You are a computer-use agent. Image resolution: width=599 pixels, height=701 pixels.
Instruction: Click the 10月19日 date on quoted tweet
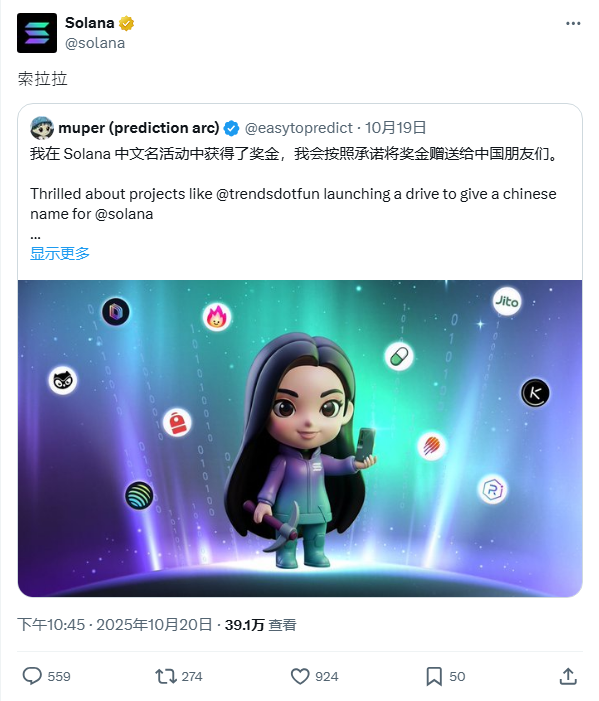[x=396, y=128]
